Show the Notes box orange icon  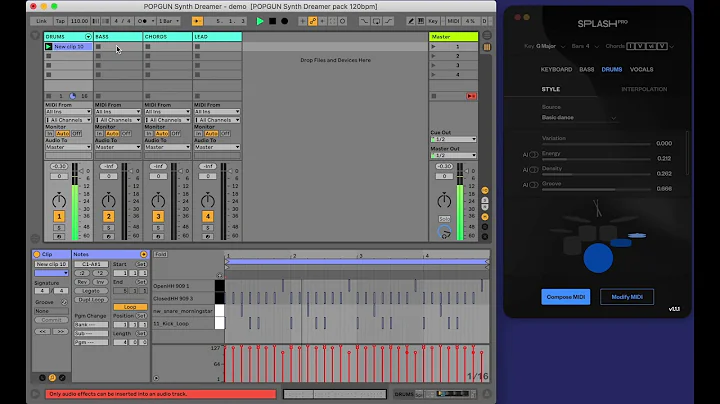click(x=52, y=378)
